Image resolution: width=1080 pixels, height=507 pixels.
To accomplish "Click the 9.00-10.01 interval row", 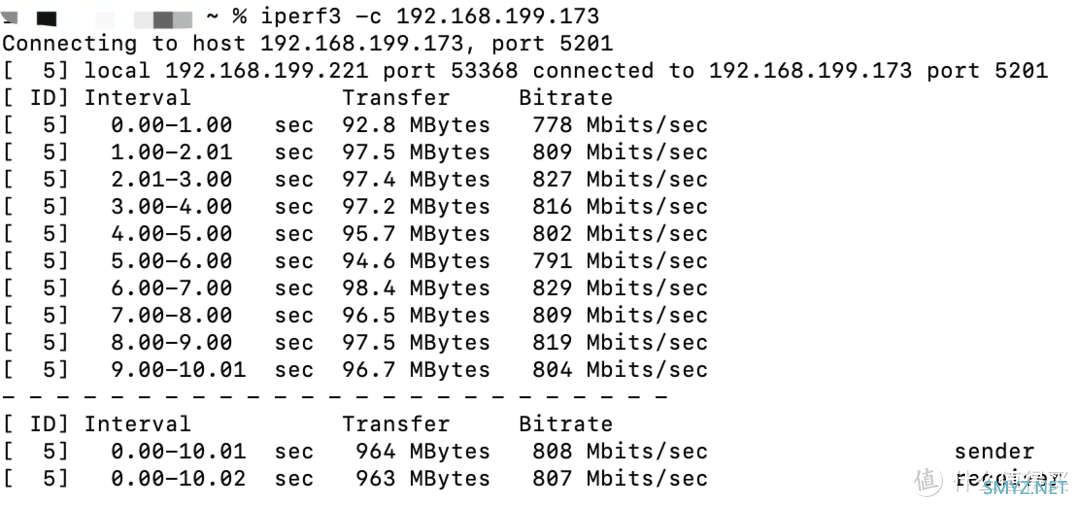I will pos(355,369).
